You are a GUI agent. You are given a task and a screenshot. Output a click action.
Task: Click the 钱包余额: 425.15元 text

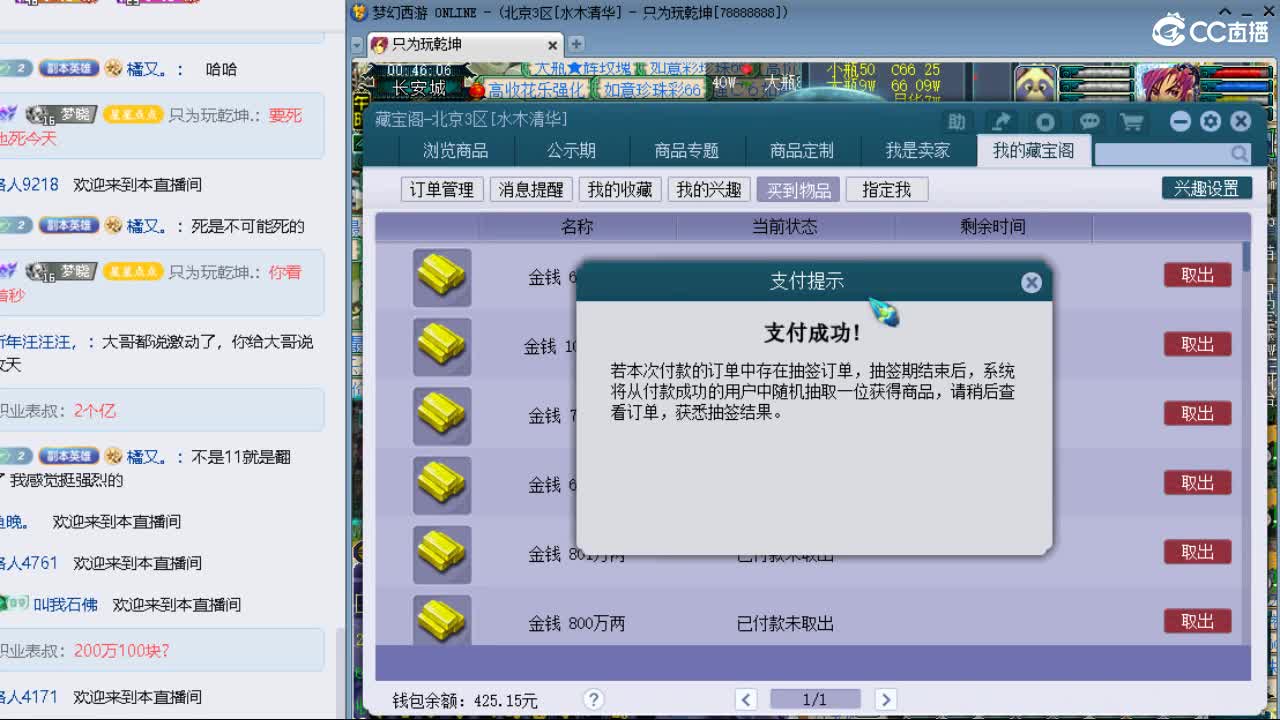(465, 701)
